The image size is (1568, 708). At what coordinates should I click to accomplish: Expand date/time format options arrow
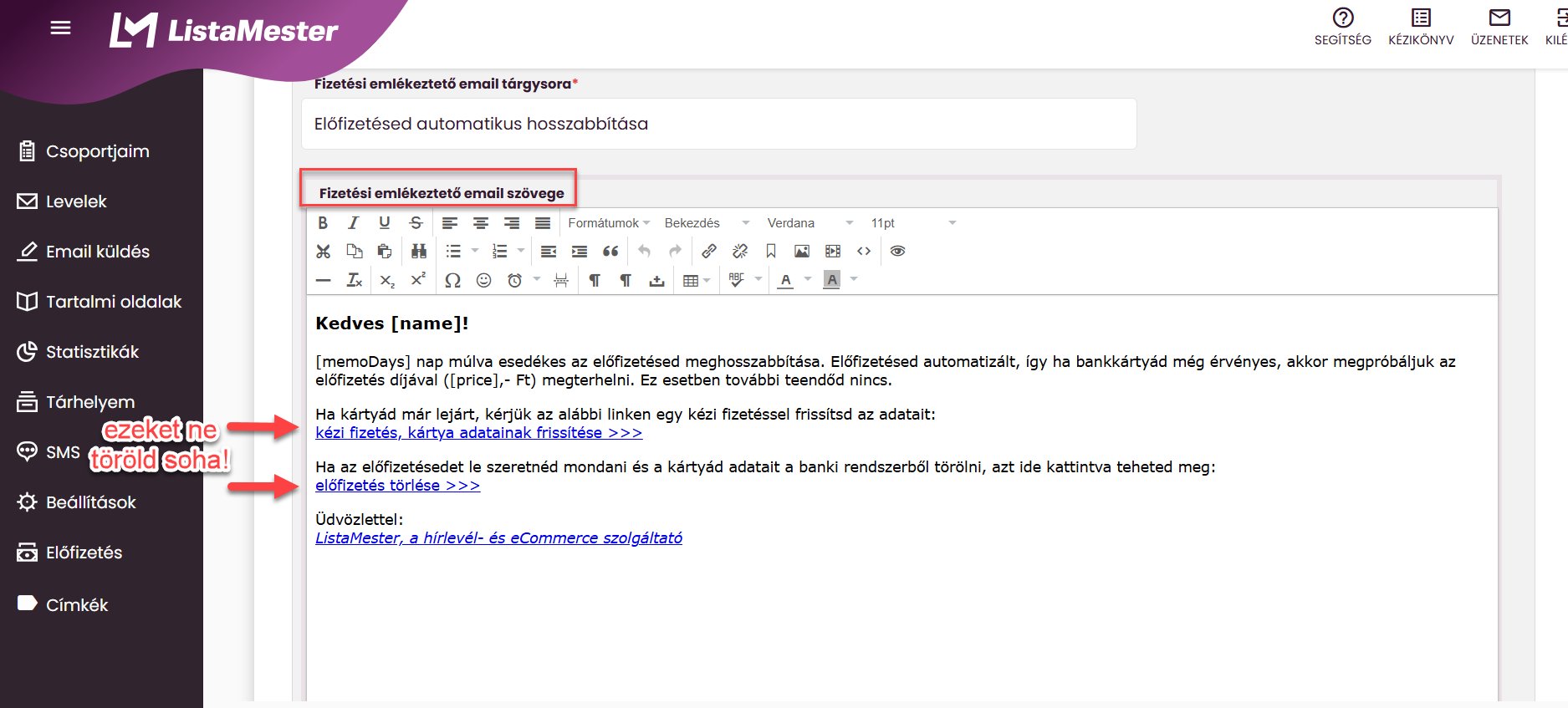[537, 280]
